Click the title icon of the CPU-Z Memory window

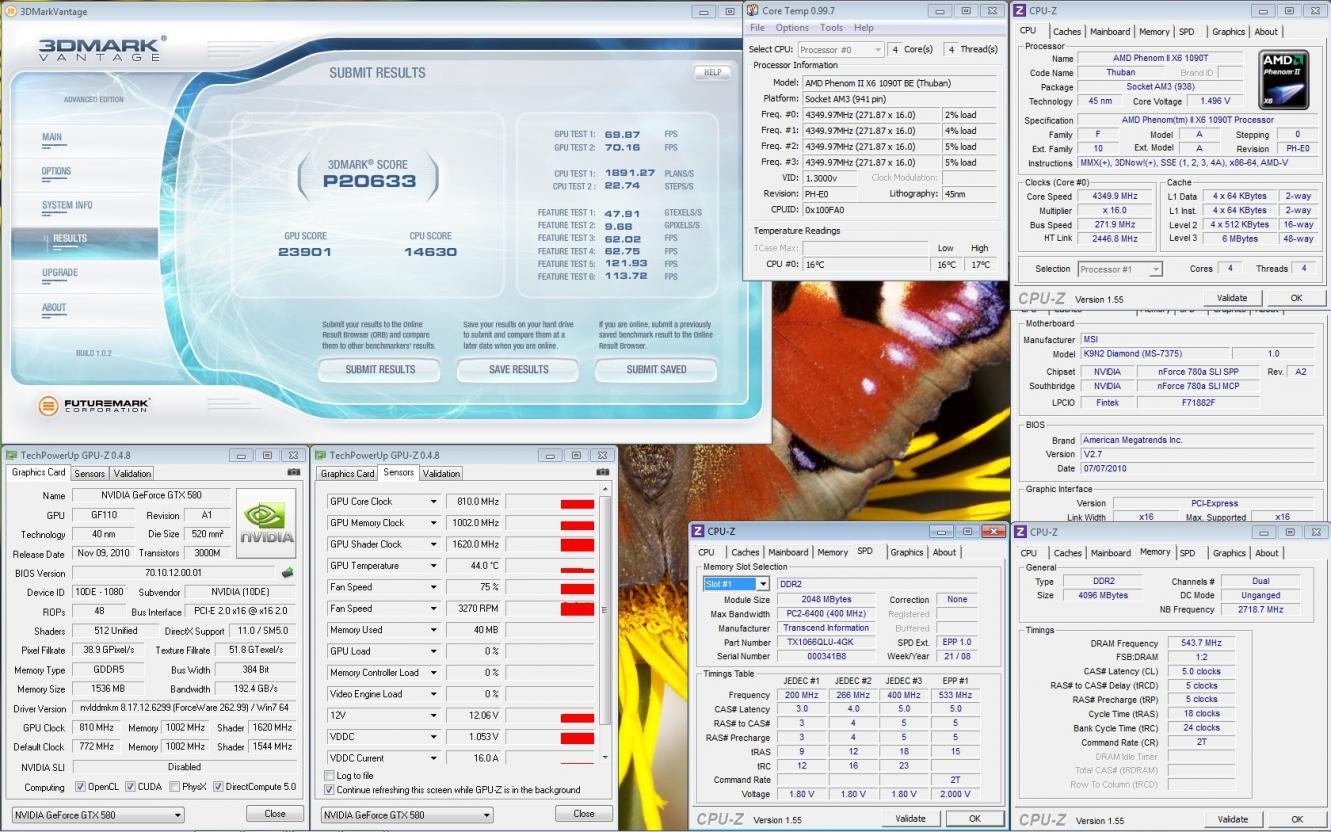click(x=1020, y=531)
